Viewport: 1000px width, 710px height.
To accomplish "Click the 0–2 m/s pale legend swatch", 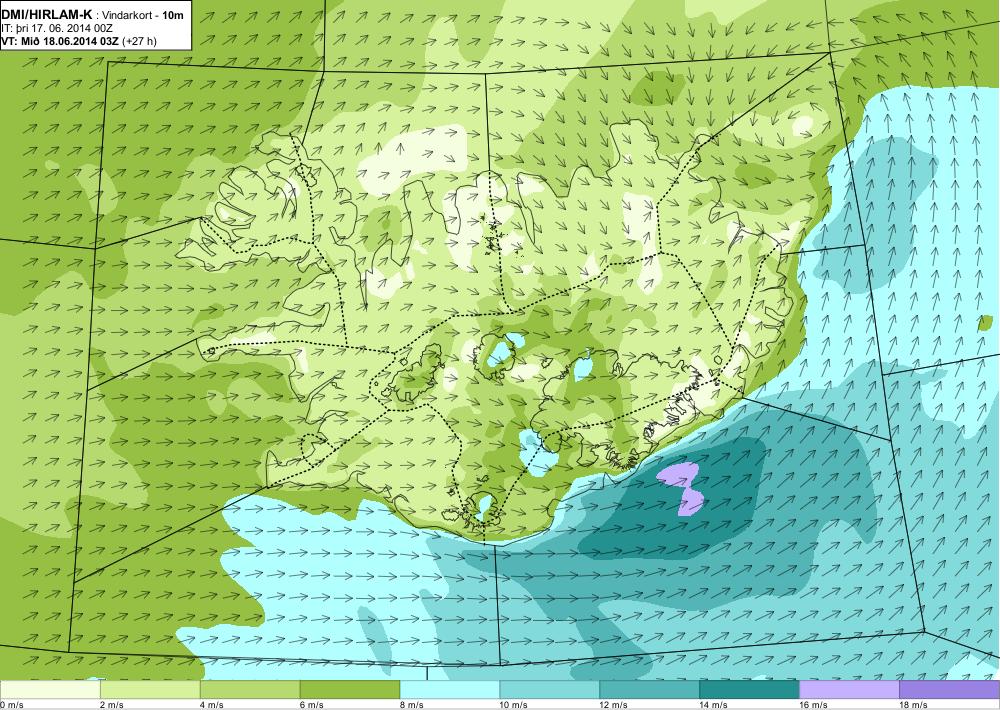I will pyautogui.click(x=50, y=690).
